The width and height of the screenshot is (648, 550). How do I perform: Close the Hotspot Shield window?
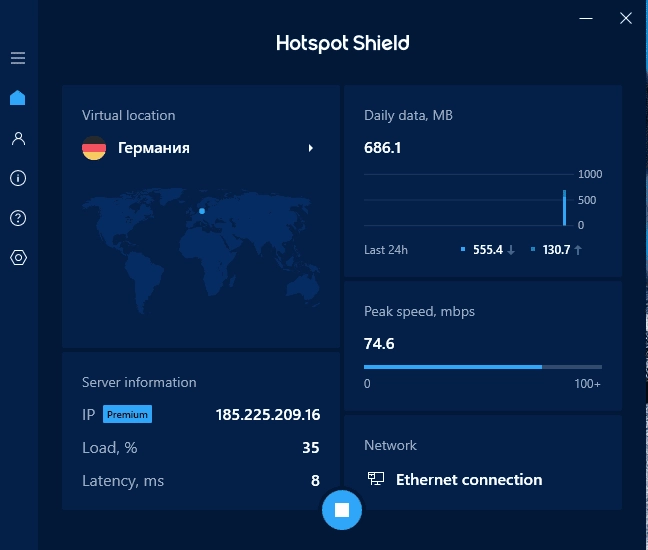pos(626,18)
